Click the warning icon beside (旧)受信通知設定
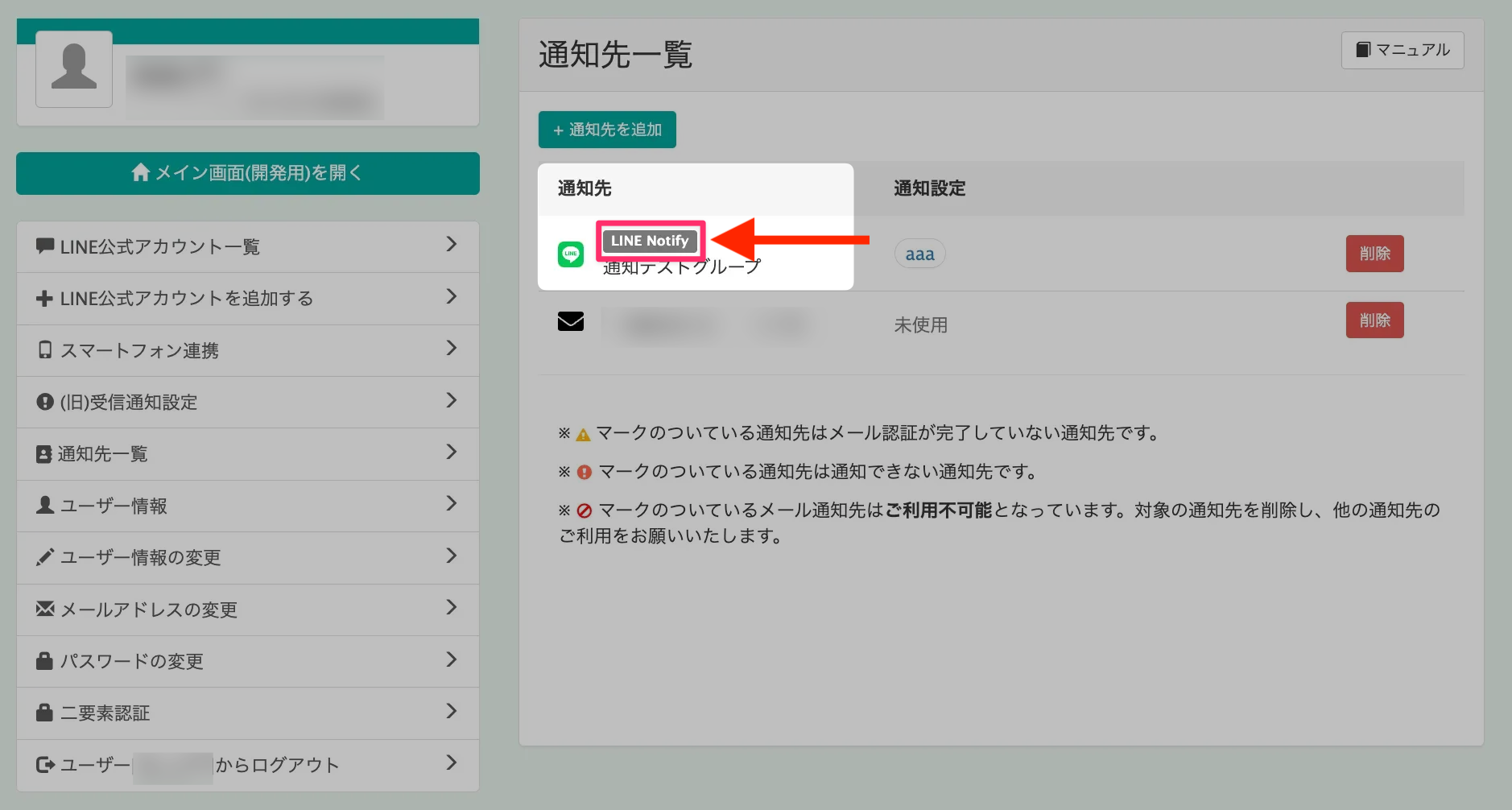 [44, 402]
